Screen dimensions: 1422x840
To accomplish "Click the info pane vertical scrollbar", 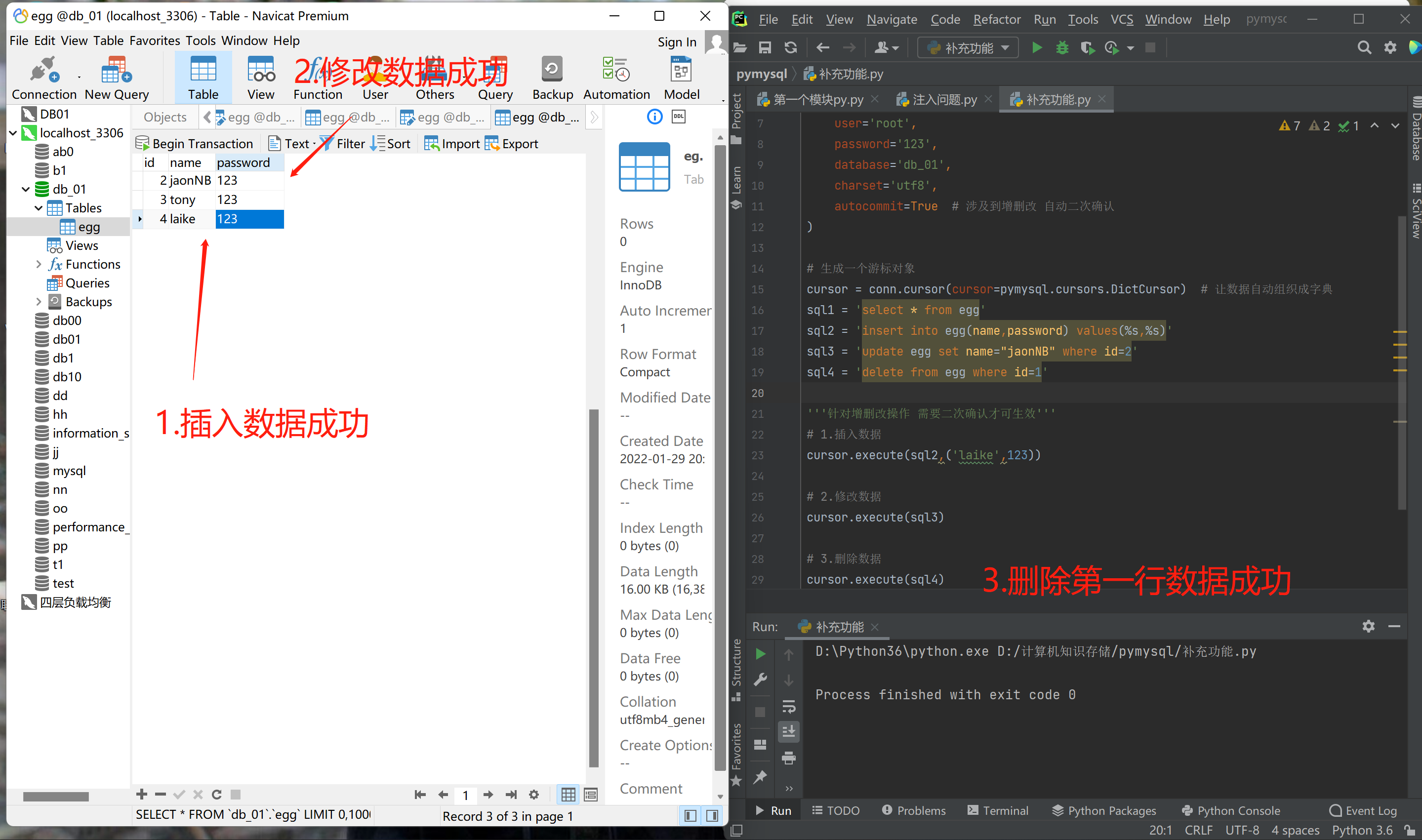I will pyautogui.click(x=720, y=453).
